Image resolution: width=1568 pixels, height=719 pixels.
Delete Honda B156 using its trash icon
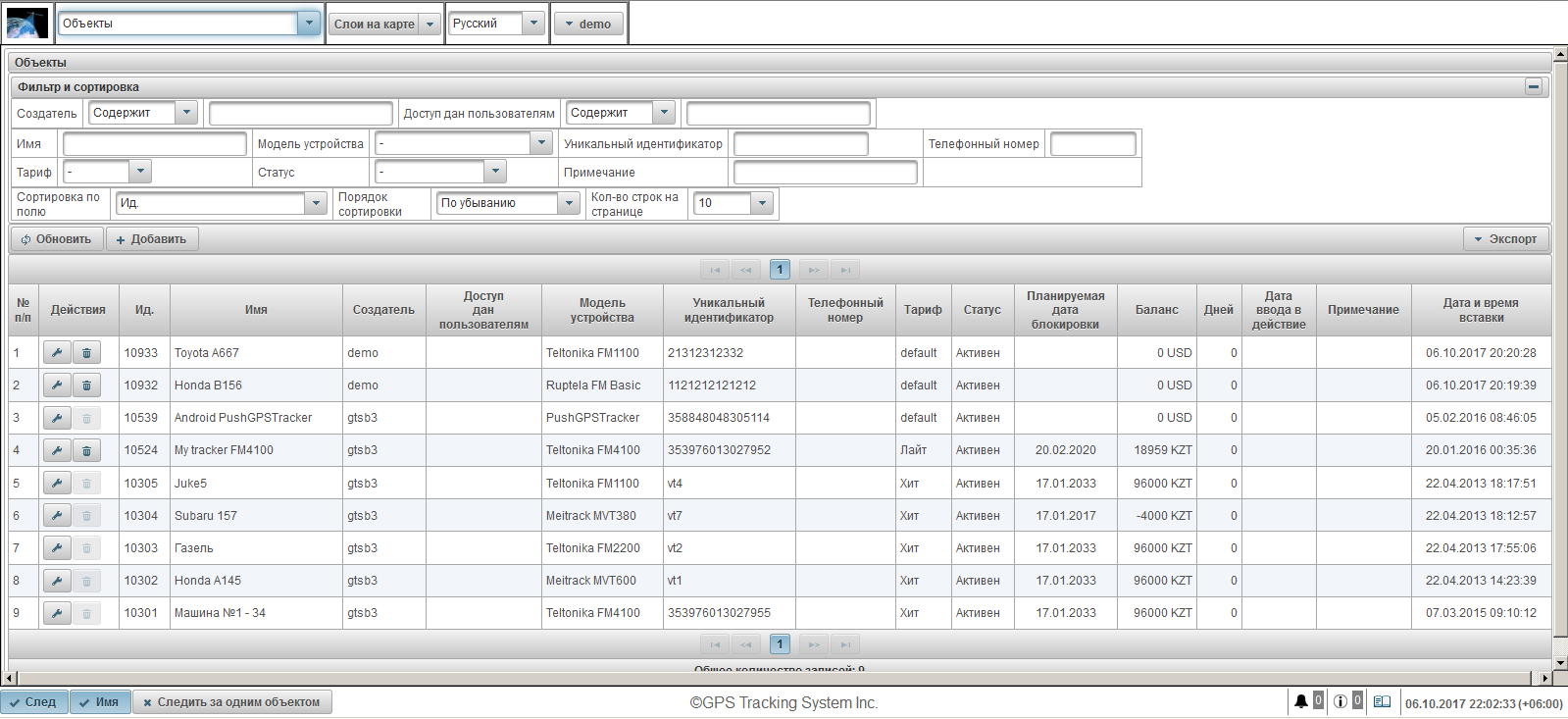pos(86,385)
